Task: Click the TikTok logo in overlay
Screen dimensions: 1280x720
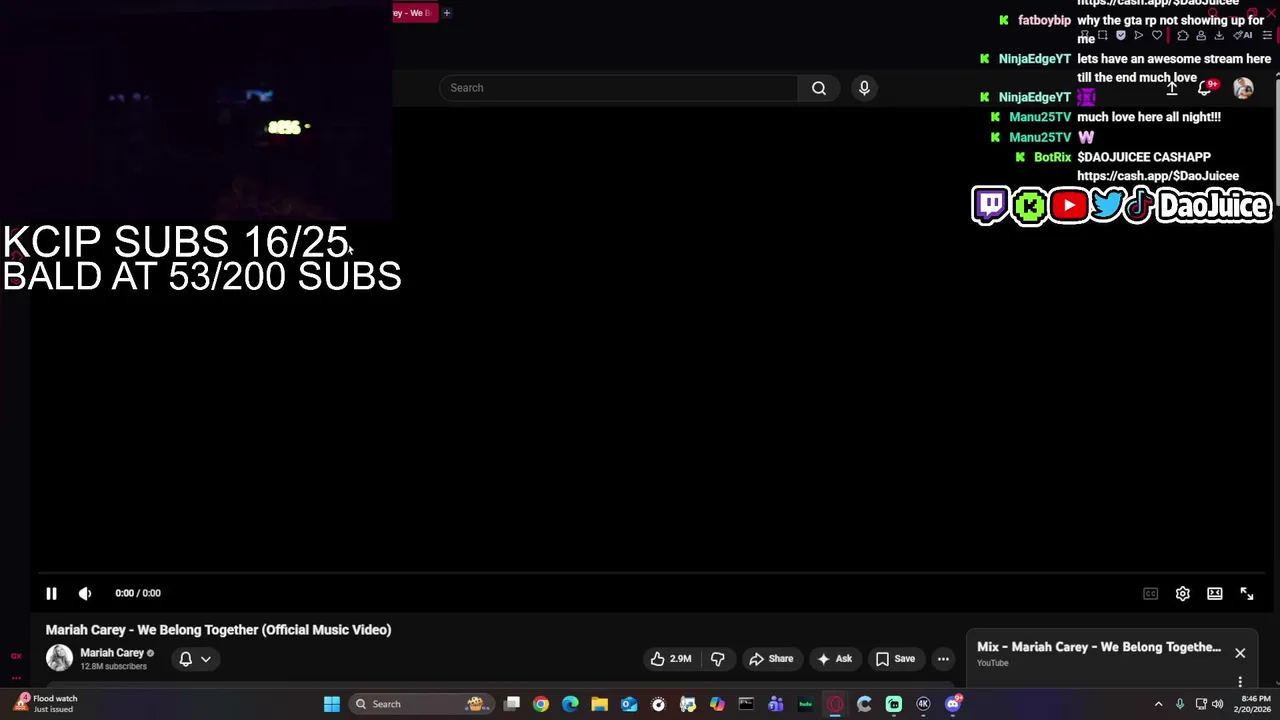Action: [1140, 205]
